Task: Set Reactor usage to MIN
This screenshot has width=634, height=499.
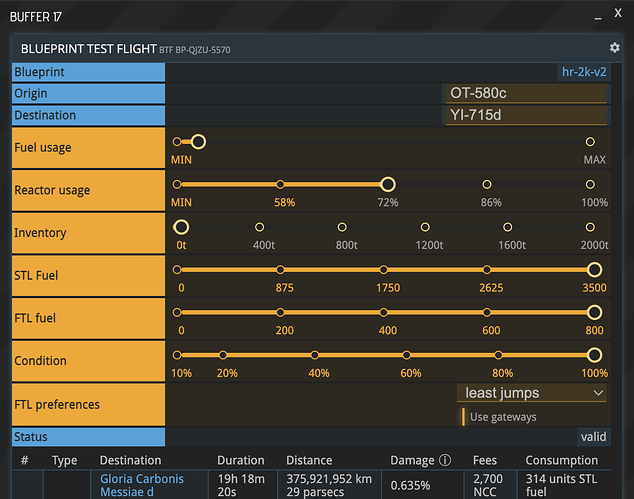Action: coord(177,184)
